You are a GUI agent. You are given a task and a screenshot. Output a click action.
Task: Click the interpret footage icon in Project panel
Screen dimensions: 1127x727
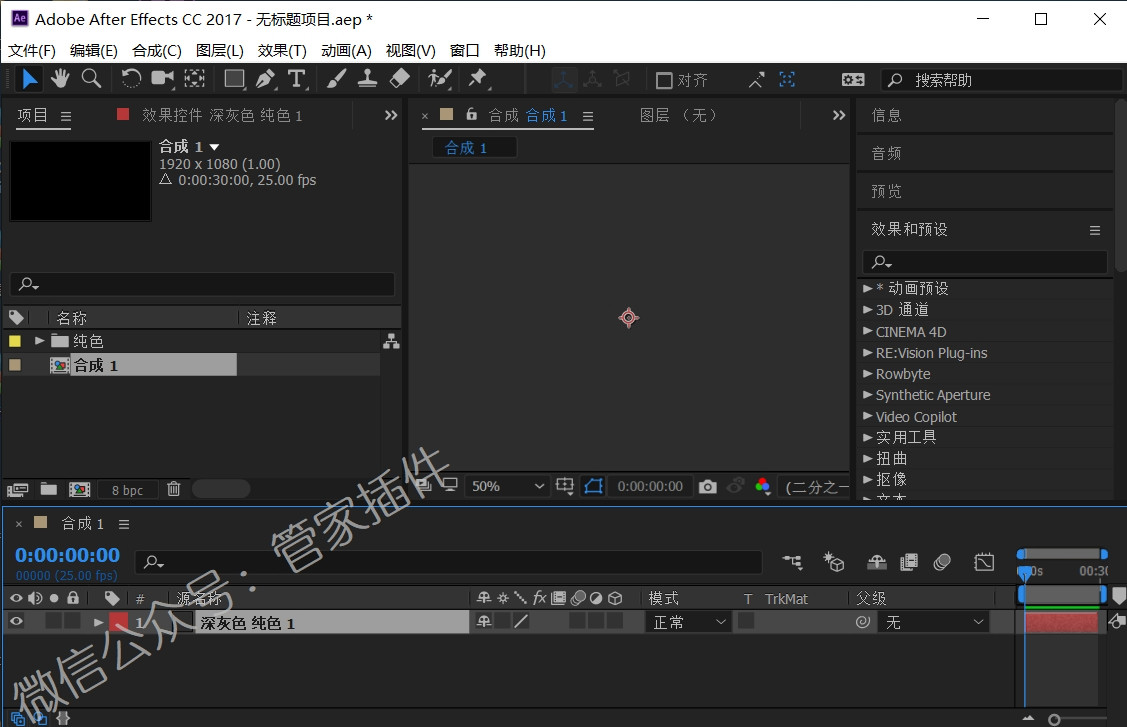coord(17,490)
